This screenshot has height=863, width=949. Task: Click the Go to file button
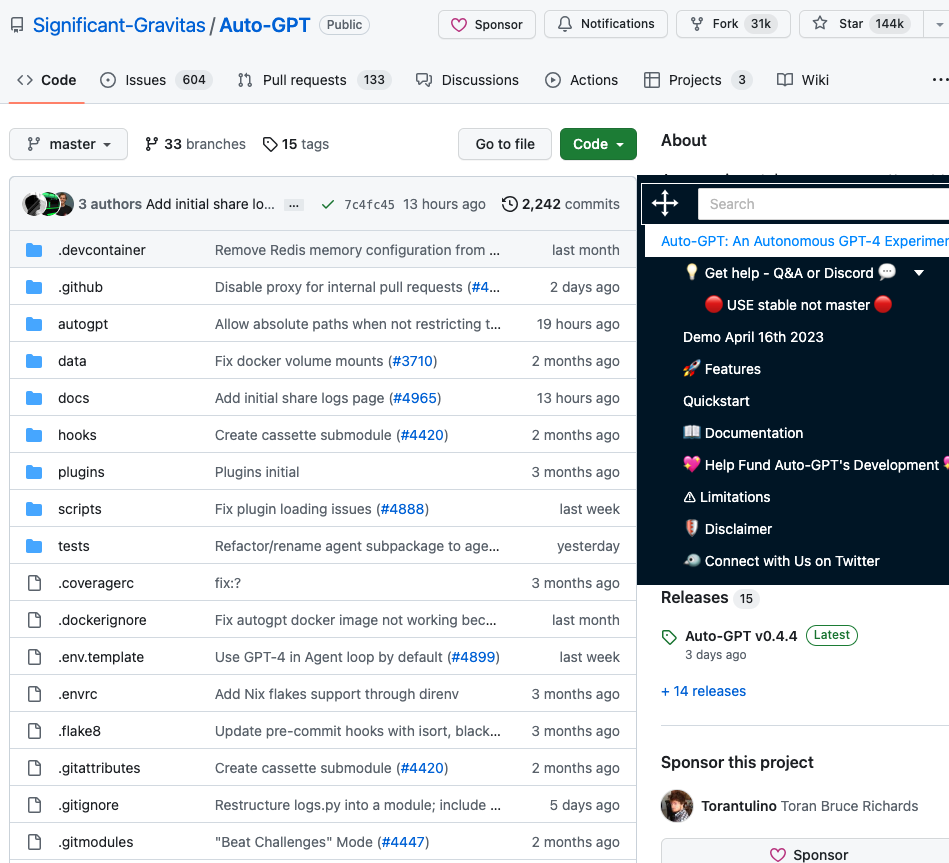[505, 144]
